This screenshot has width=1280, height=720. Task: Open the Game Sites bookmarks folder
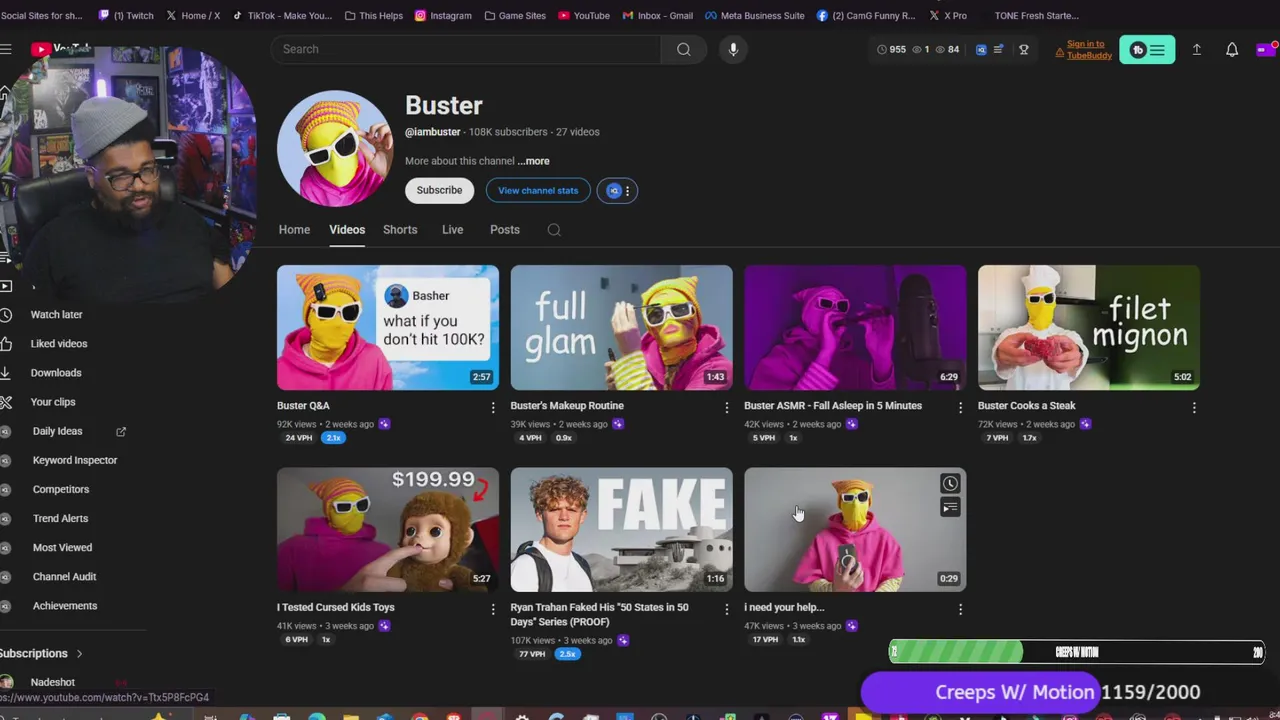(x=515, y=15)
